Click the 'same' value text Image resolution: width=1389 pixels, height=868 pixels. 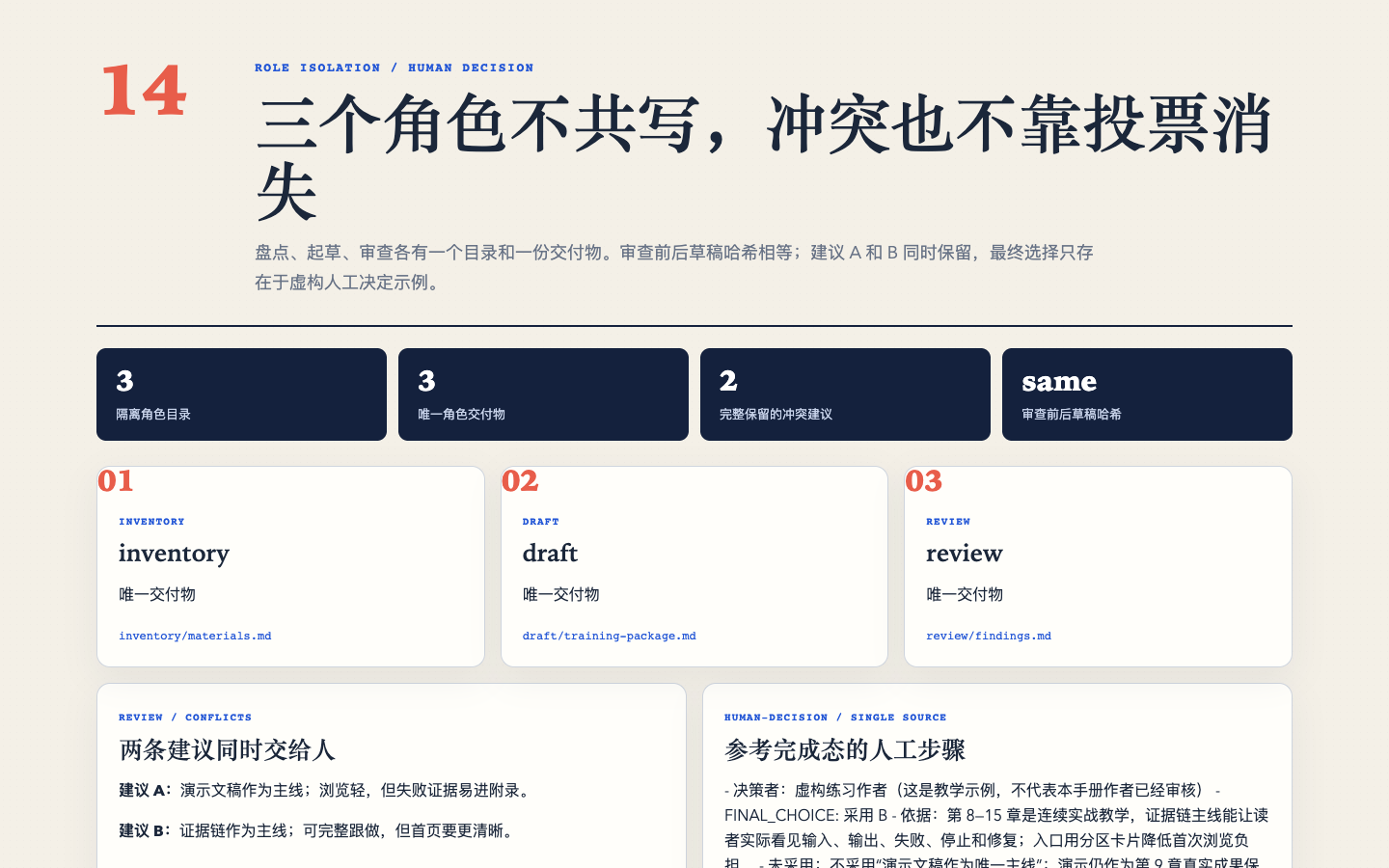pos(1059,382)
